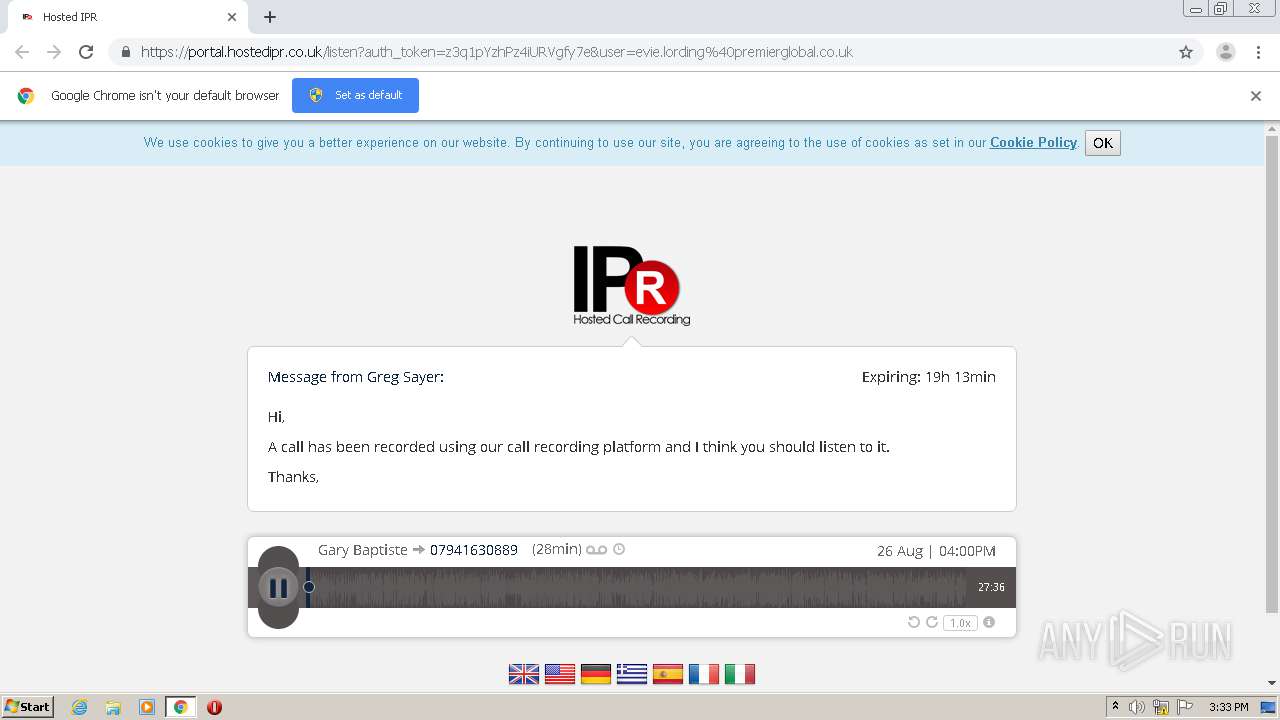Click Set as default browser button
The width and height of the screenshot is (1280, 720).
click(355, 95)
